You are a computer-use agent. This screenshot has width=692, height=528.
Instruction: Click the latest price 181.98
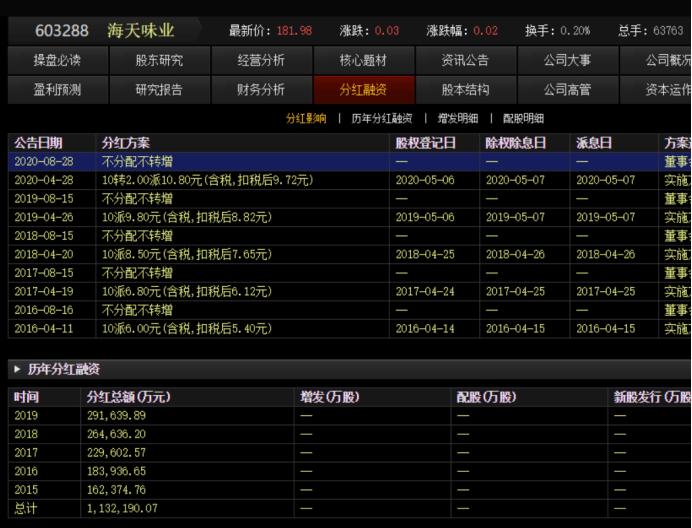[294, 30]
